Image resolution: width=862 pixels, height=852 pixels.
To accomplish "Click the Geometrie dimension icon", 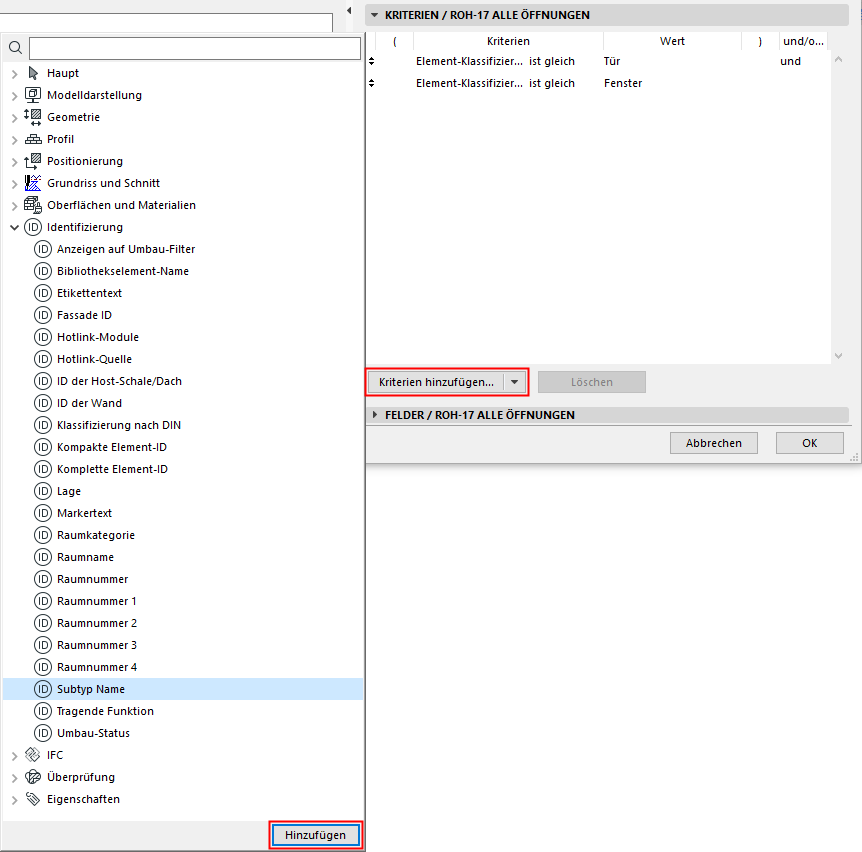I will pyautogui.click(x=33, y=117).
